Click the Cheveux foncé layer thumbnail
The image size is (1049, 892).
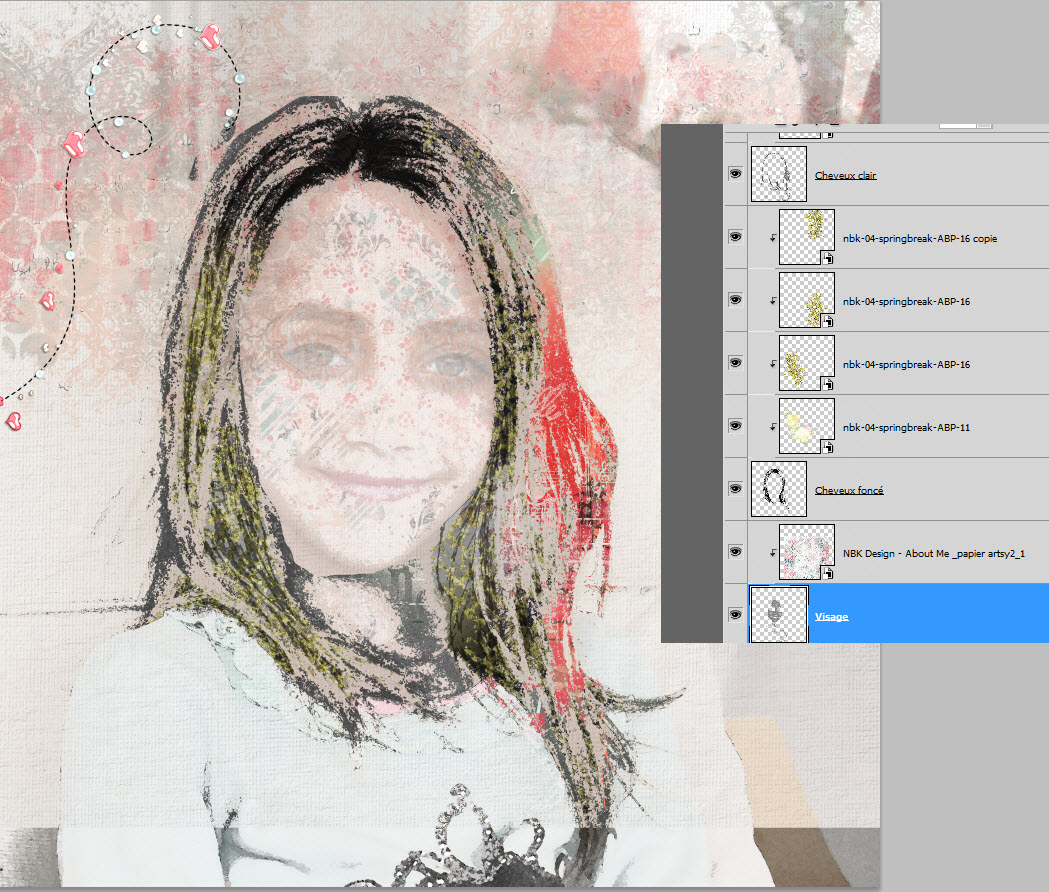(x=778, y=489)
